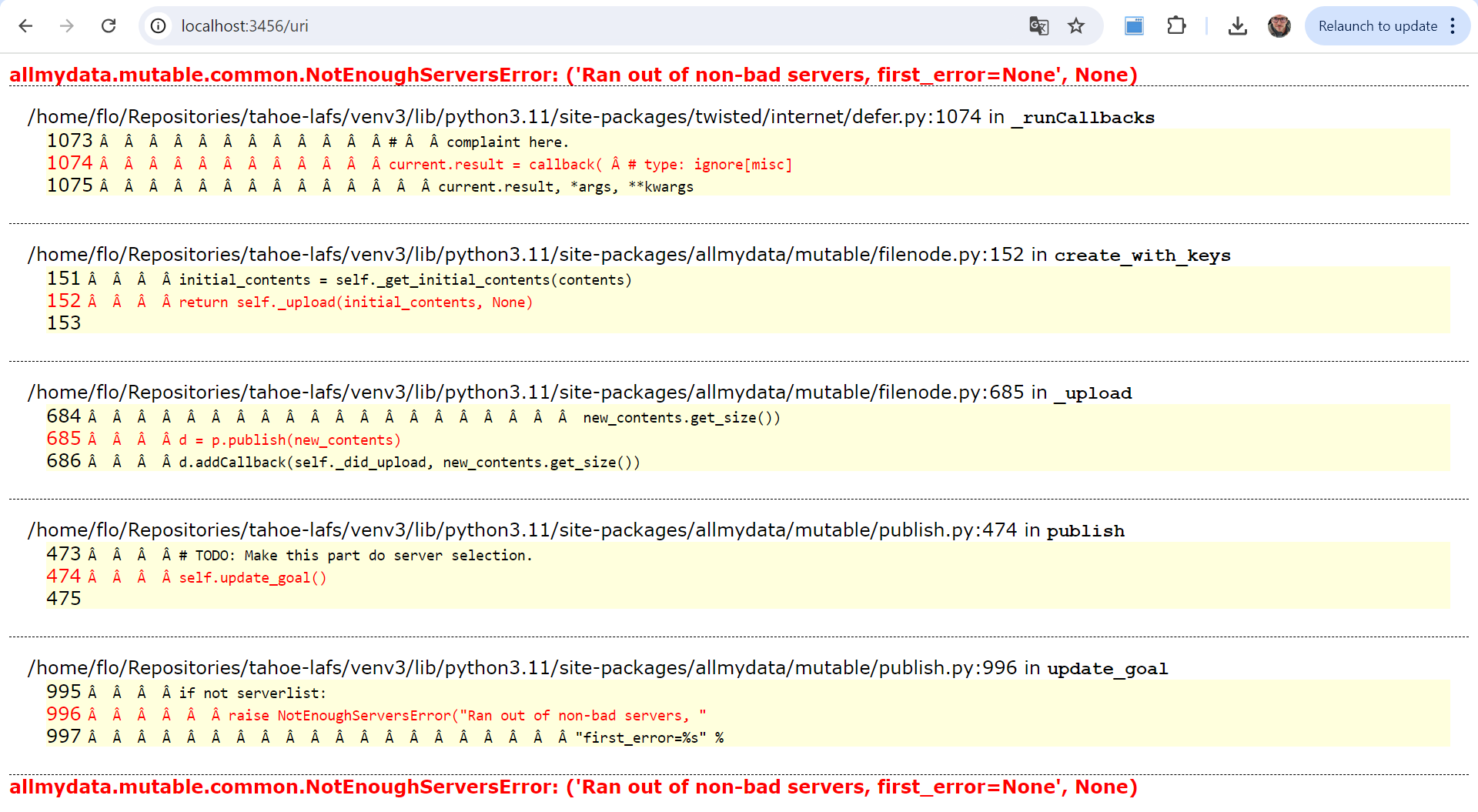This screenshot has width=1478, height=812.
Task: Go forward to the next page
Action: 67,26
